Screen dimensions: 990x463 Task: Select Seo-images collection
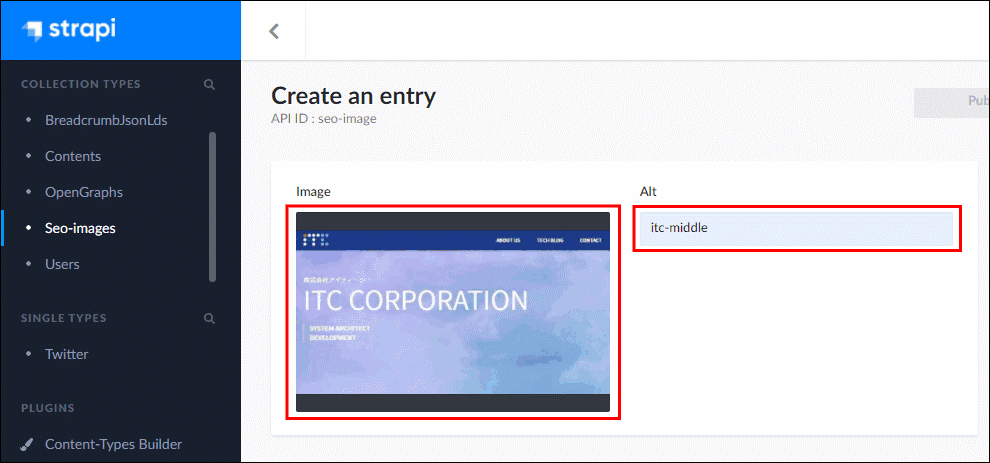80,228
